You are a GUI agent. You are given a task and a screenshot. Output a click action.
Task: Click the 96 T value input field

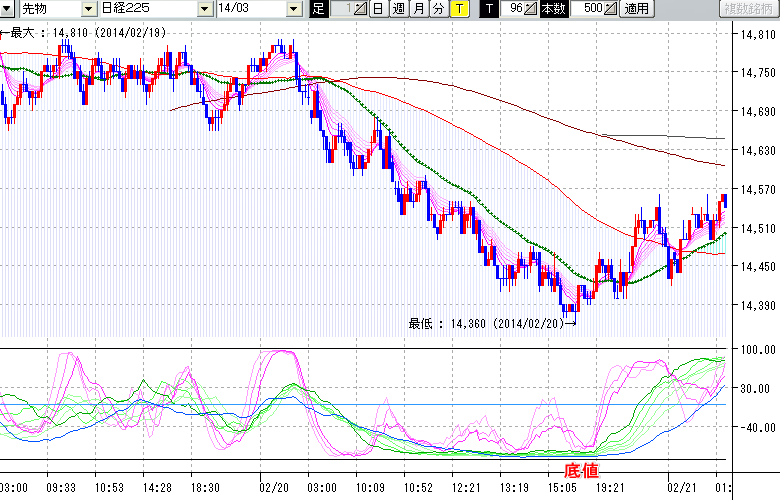tap(513, 9)
